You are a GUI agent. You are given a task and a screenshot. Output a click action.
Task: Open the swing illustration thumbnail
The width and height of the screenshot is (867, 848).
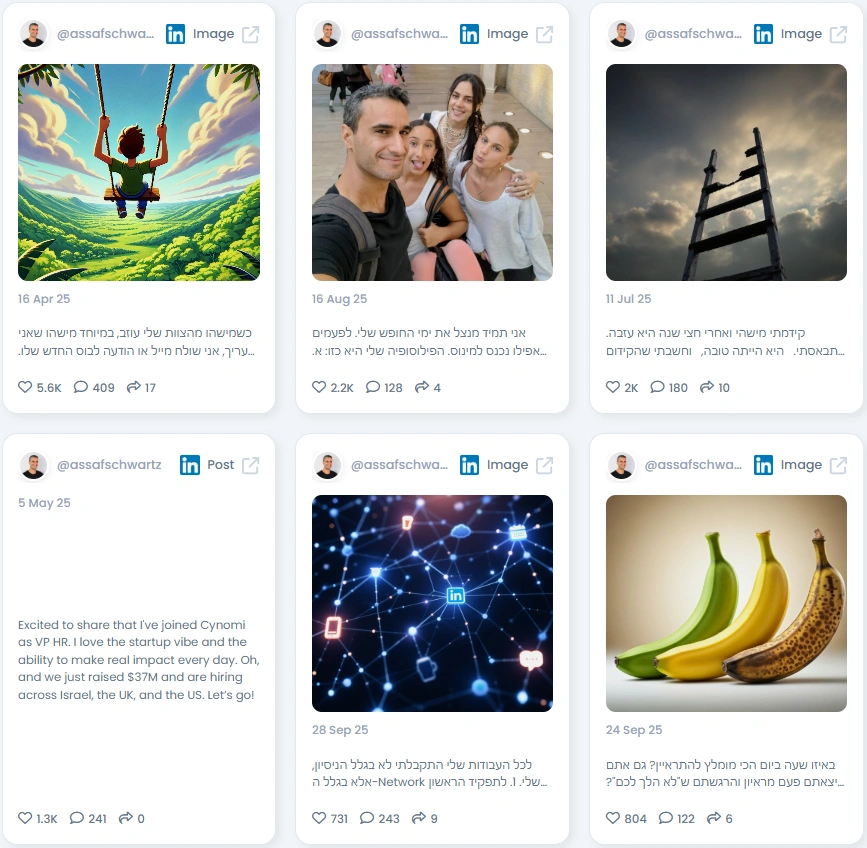[x=139, y=172]
